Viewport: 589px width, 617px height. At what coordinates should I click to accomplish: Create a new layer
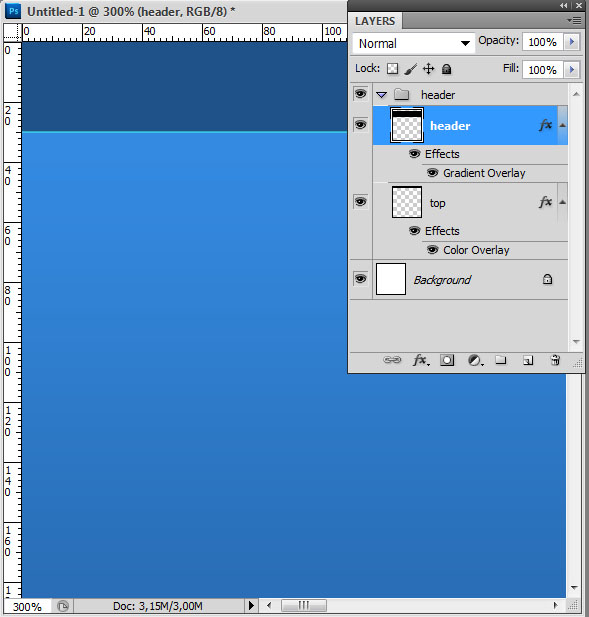pos(528,360)
